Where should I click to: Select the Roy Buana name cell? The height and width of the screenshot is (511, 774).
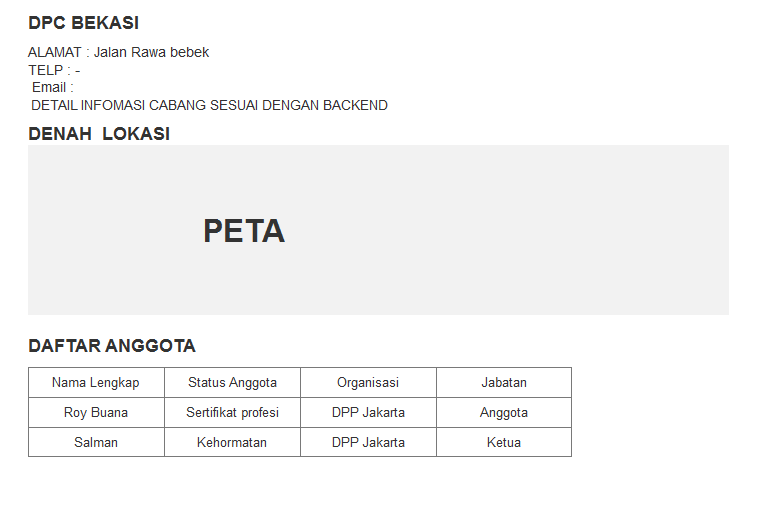pyautogui.click(x=96, y=412)
